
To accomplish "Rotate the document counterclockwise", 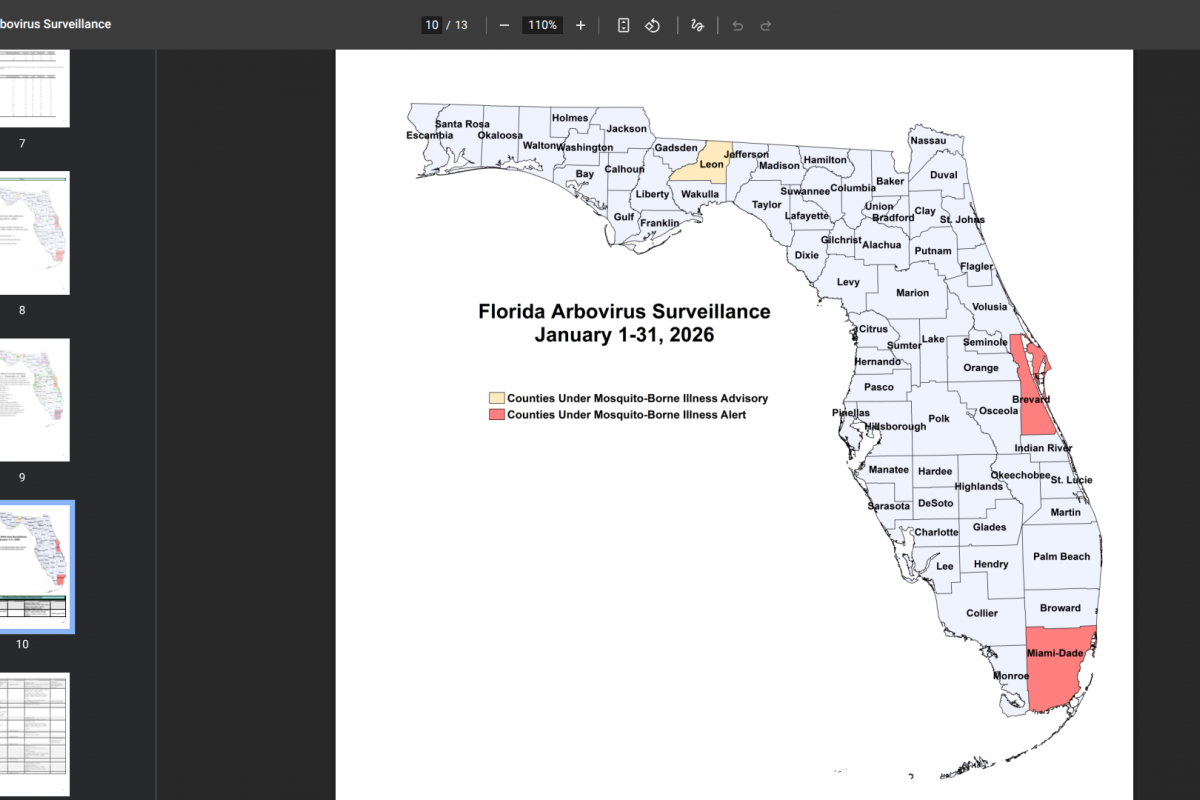I will tap(652, 25).
